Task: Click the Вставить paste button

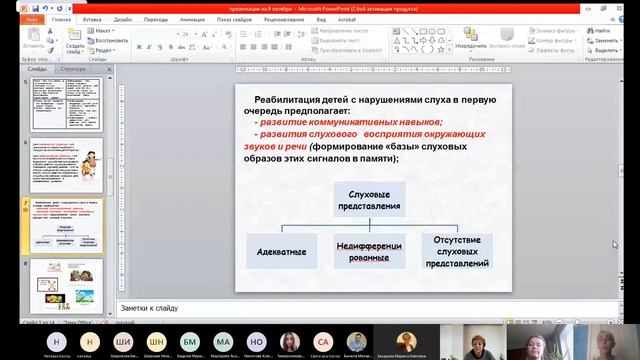Action: tap(33, 39)
